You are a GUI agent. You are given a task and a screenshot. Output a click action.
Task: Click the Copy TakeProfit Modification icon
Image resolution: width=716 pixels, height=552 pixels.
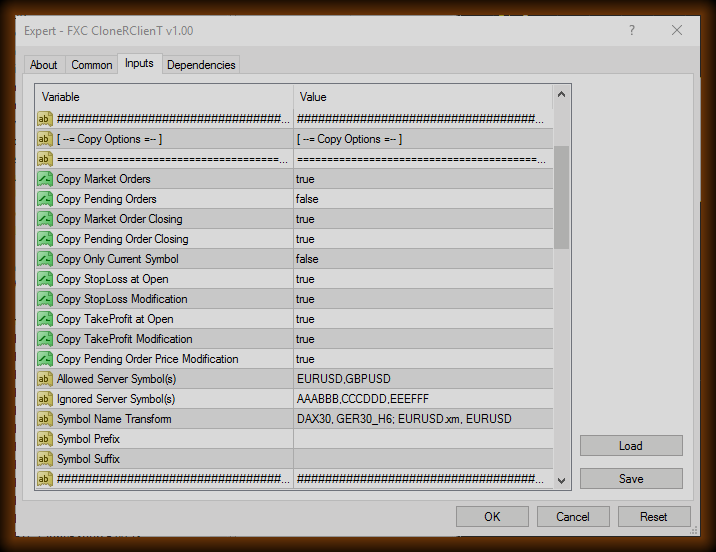coord(45,339)
